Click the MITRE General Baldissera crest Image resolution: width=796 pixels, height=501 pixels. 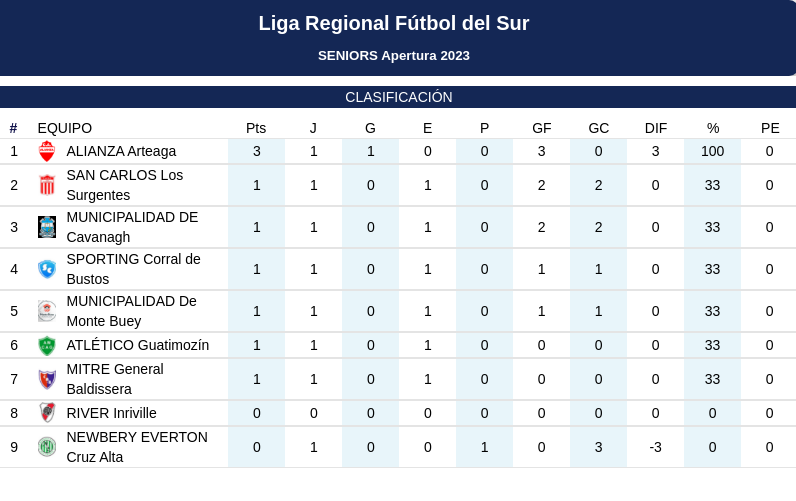click(x=47, y=379)
